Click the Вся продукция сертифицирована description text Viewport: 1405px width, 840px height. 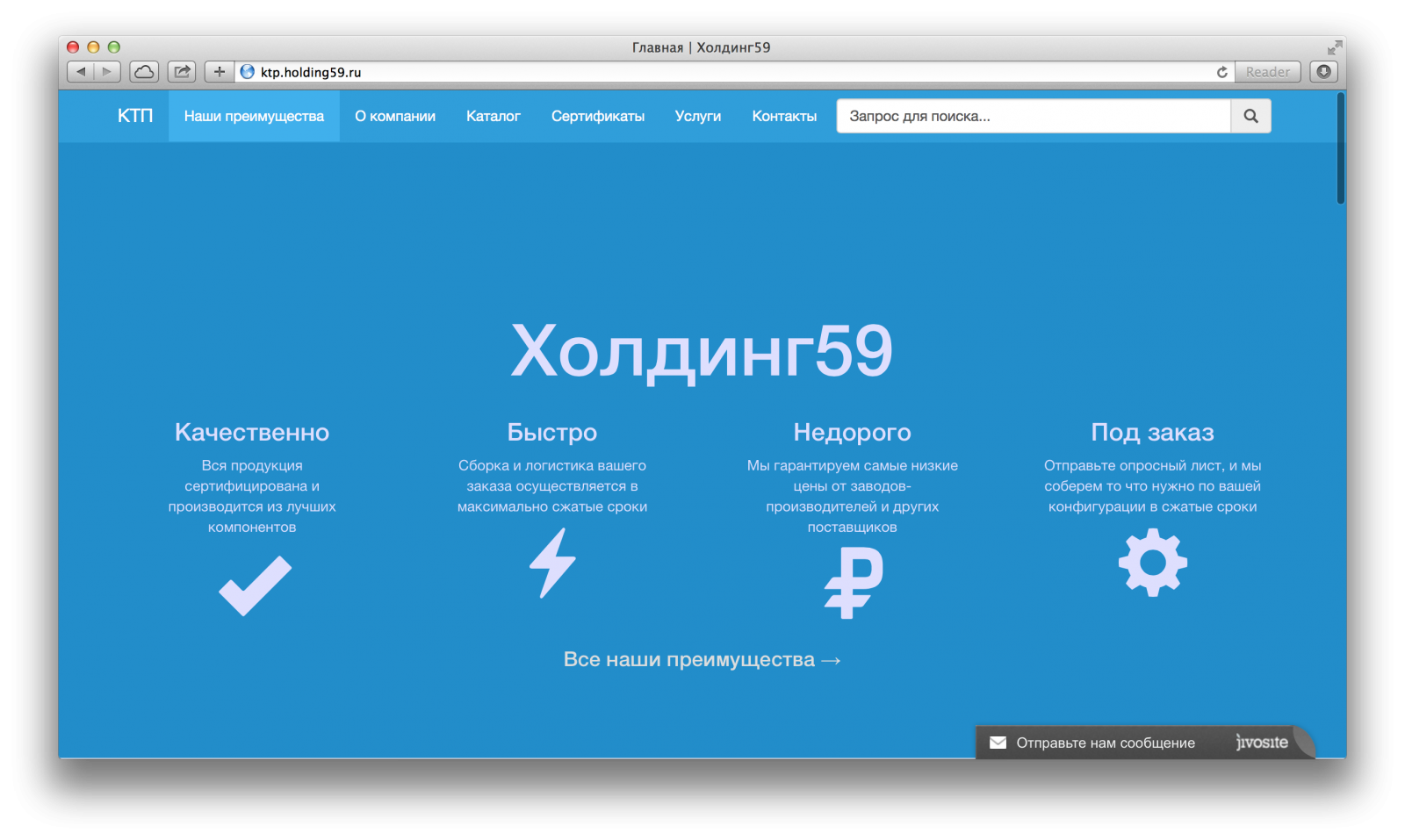[252, 496]
